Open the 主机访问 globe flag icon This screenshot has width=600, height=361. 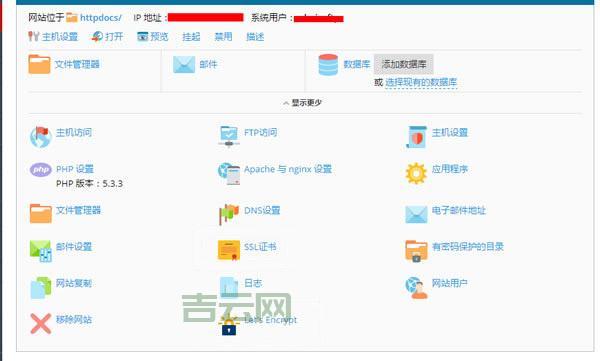(x=41, y=137)
